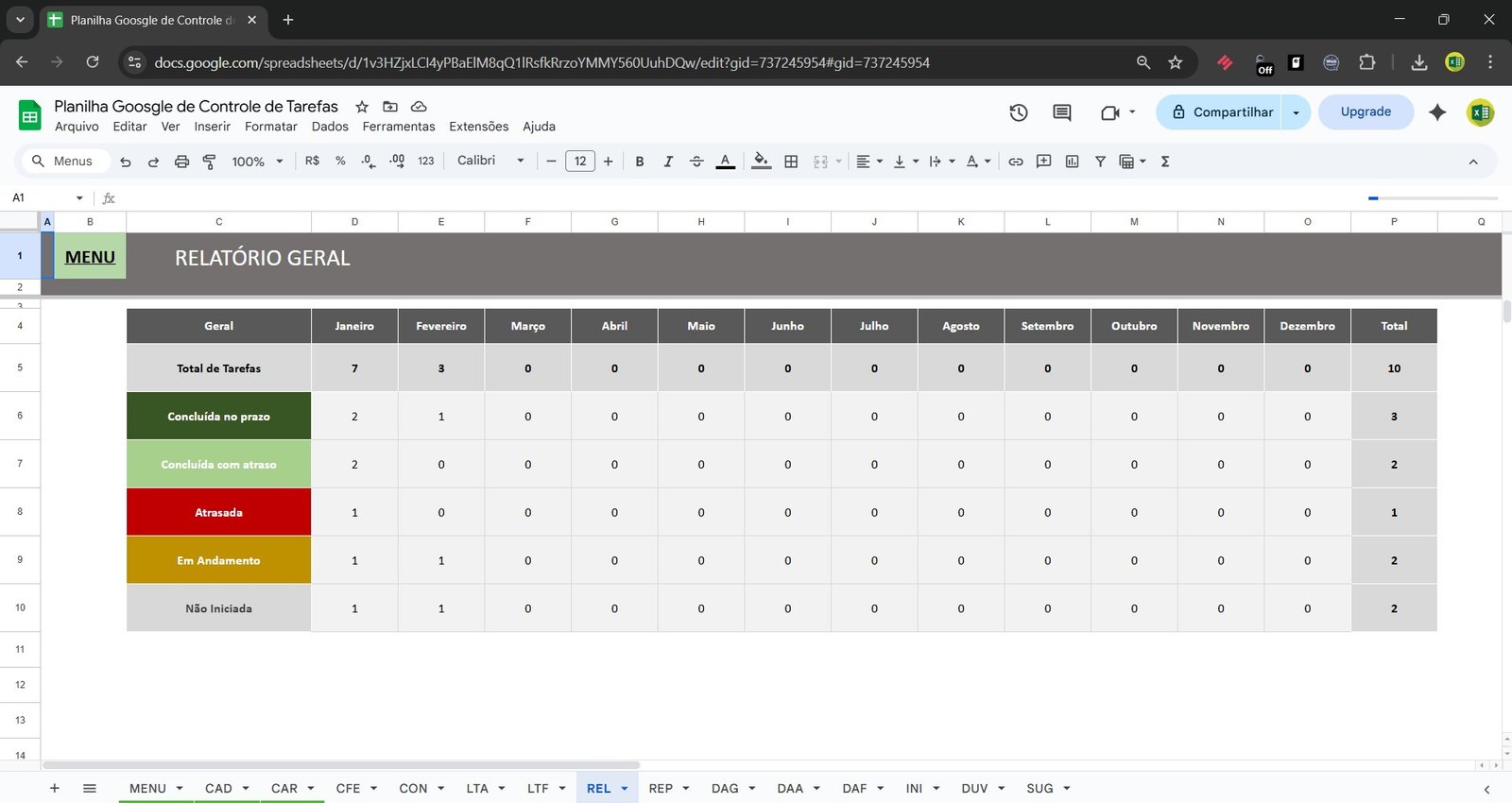Image resolution: width=1512 pixels, height=803 pixels.
Task: Toggle bold formatting
Action: click(x=640, y=162)
